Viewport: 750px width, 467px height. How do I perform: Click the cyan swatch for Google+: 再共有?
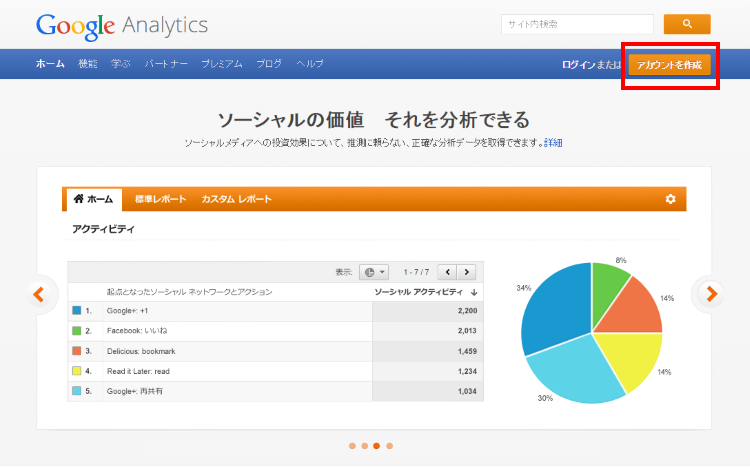point(77,391)
